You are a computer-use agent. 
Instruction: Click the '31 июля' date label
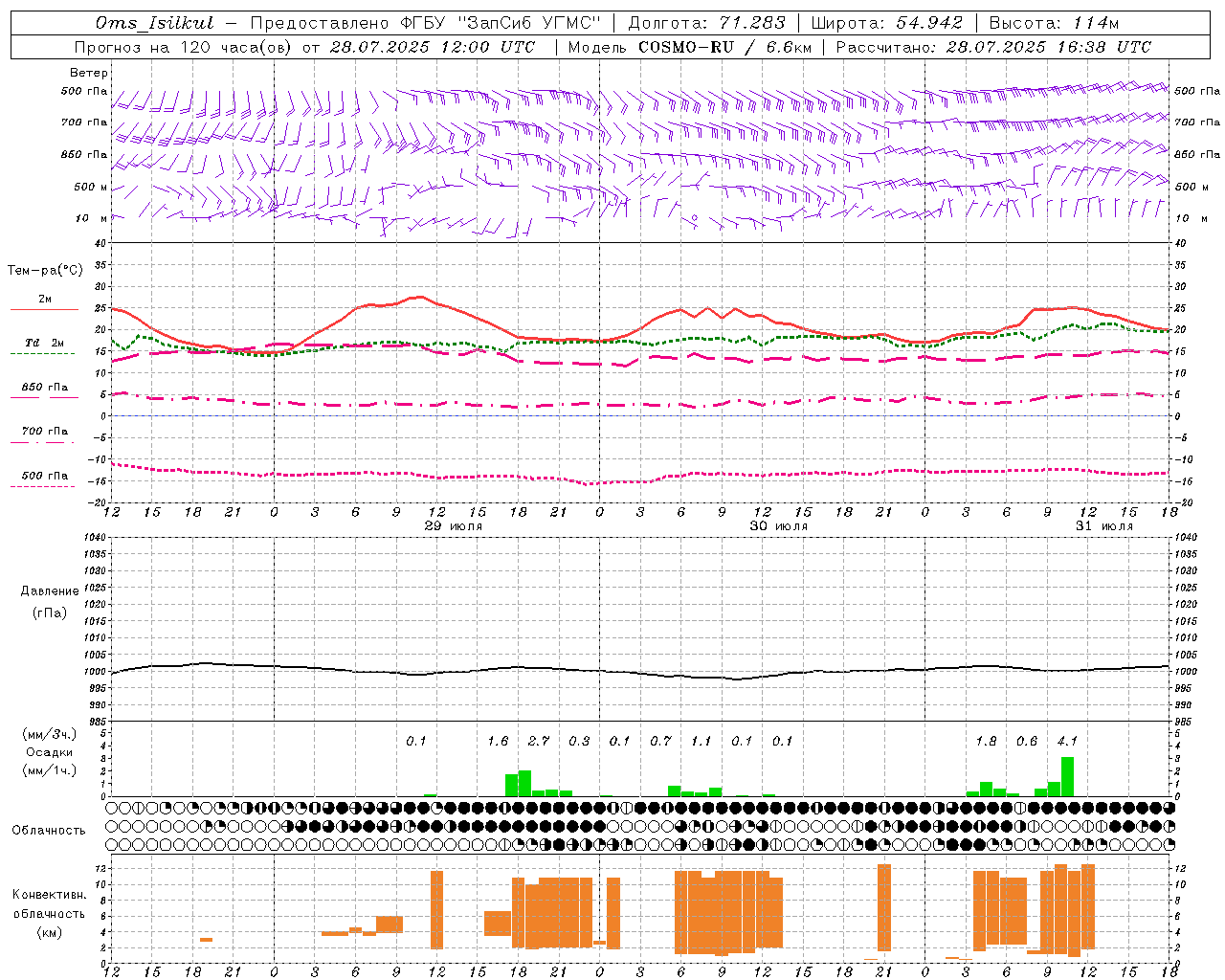(1103, 526)
